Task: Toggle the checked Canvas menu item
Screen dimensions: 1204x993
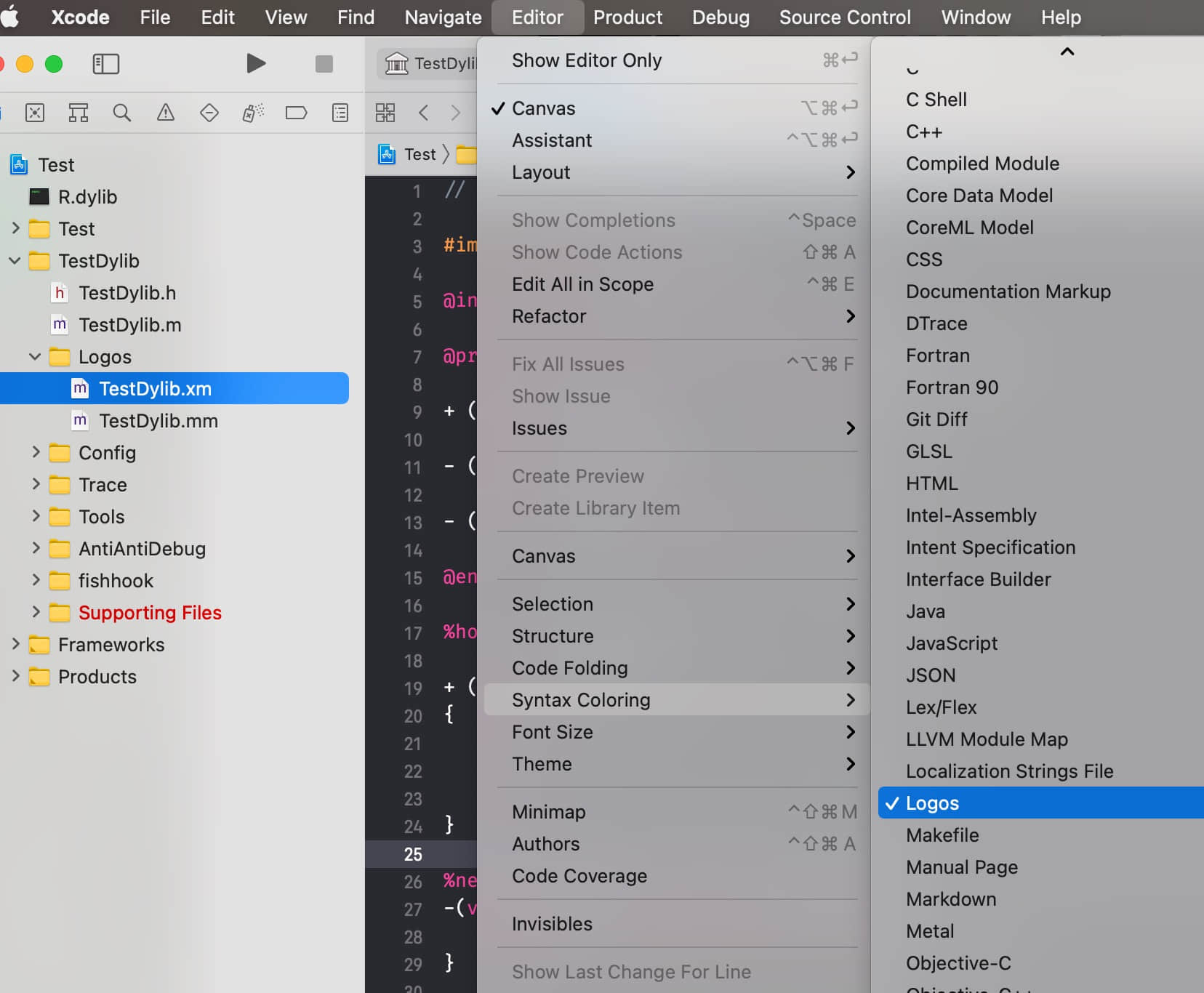Action: [x=674, y=108]
